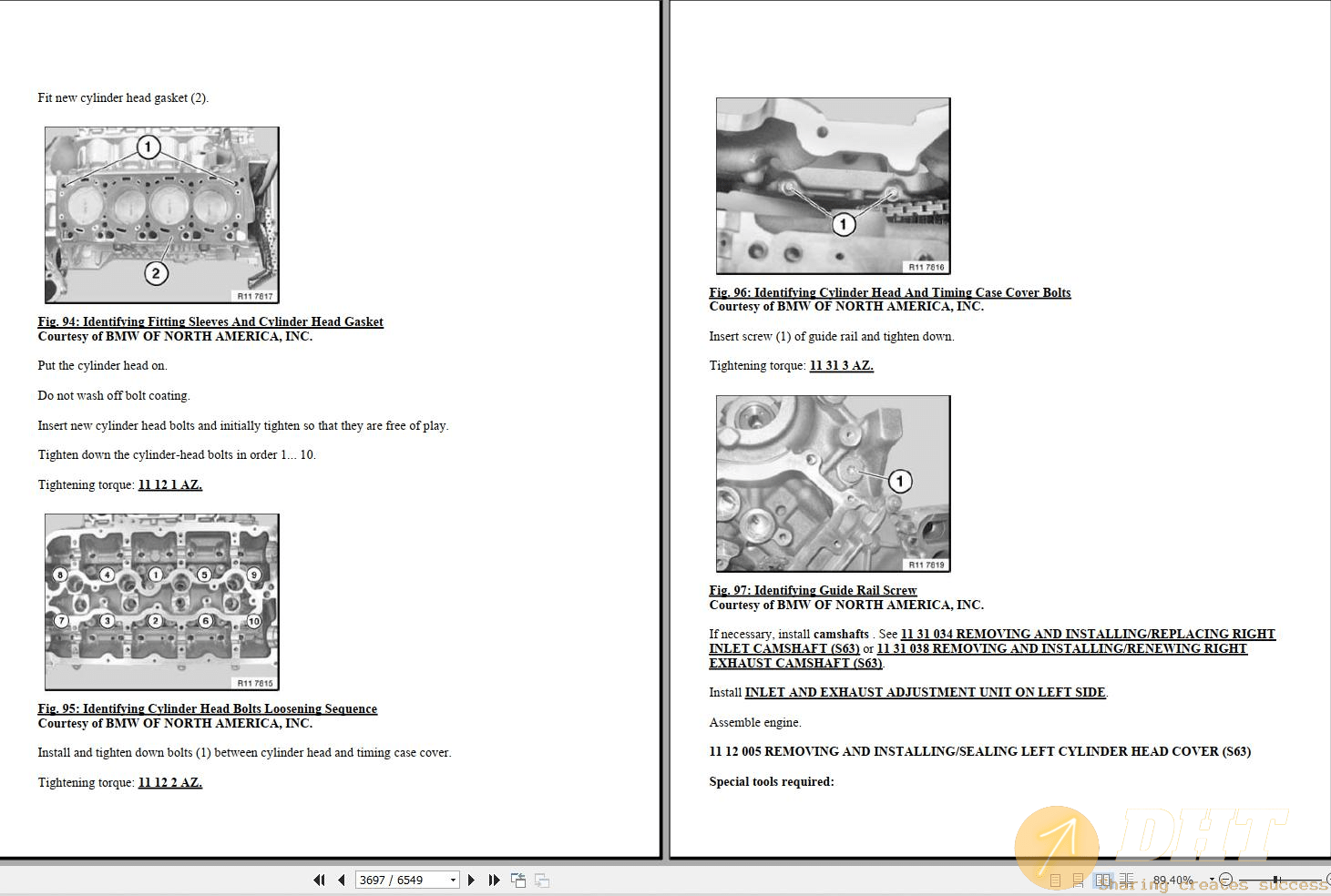1331x896 pixels.
Task: Click the line 'Install and tighten down bolts (1)'
Action: click(x=245, y=752)
